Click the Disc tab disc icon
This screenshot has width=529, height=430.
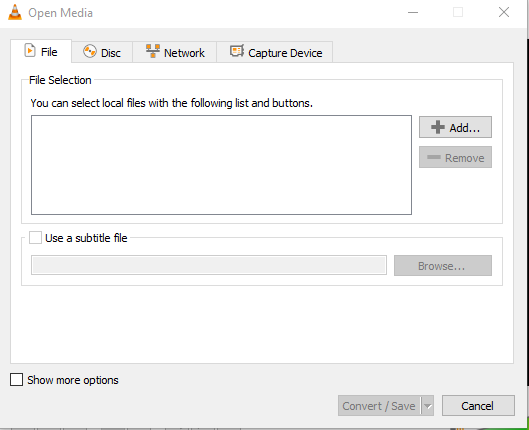coord(90,52)
